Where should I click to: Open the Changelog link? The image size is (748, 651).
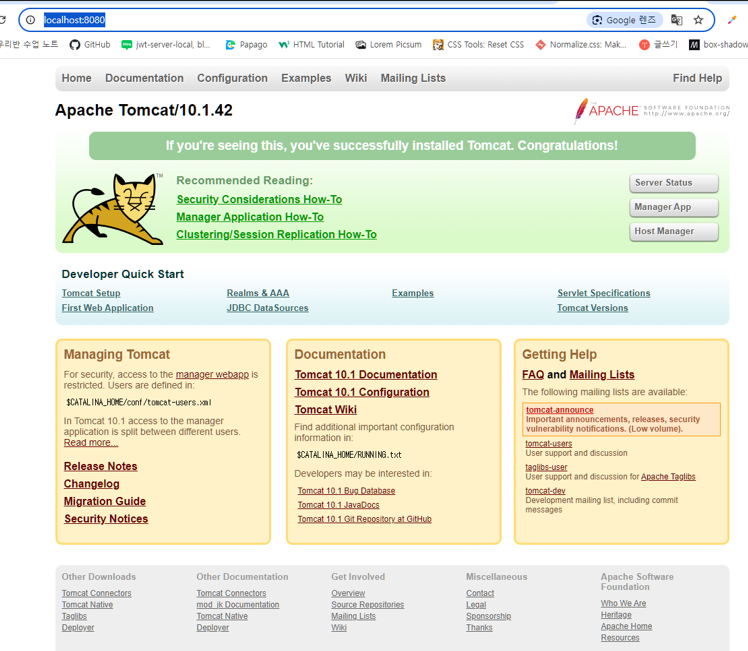[x=92, y=484]
